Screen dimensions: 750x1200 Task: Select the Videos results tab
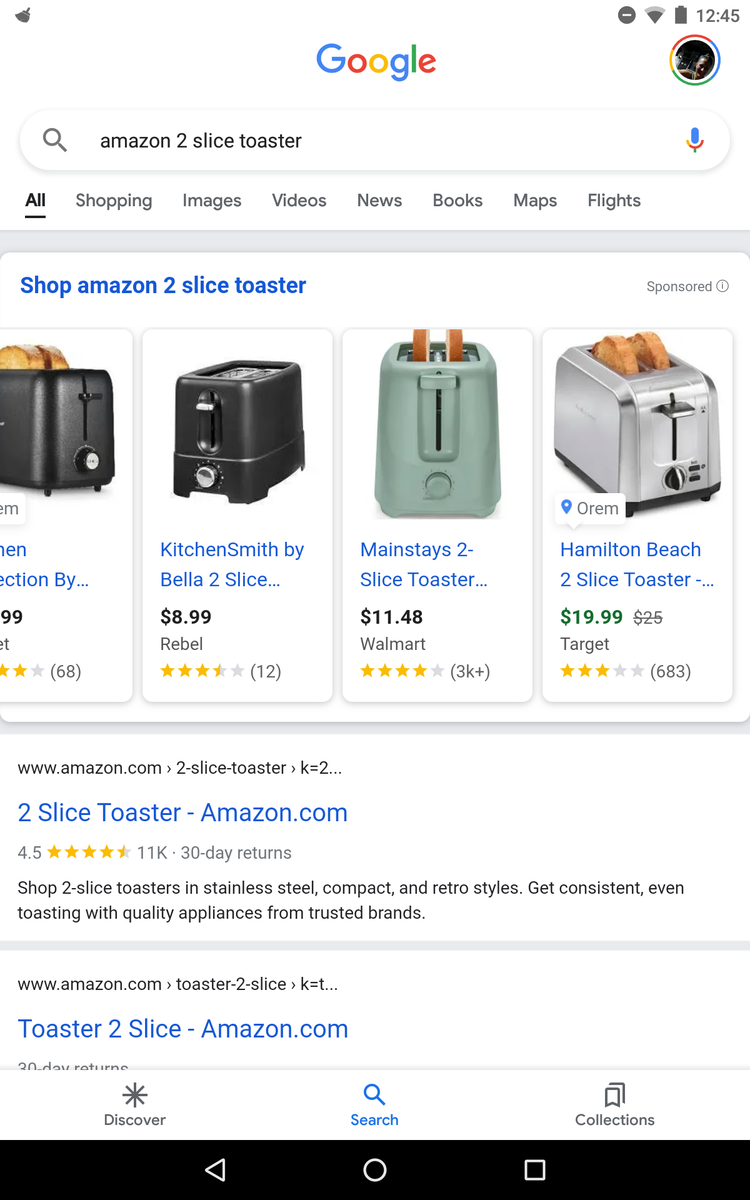click(299, 200)
